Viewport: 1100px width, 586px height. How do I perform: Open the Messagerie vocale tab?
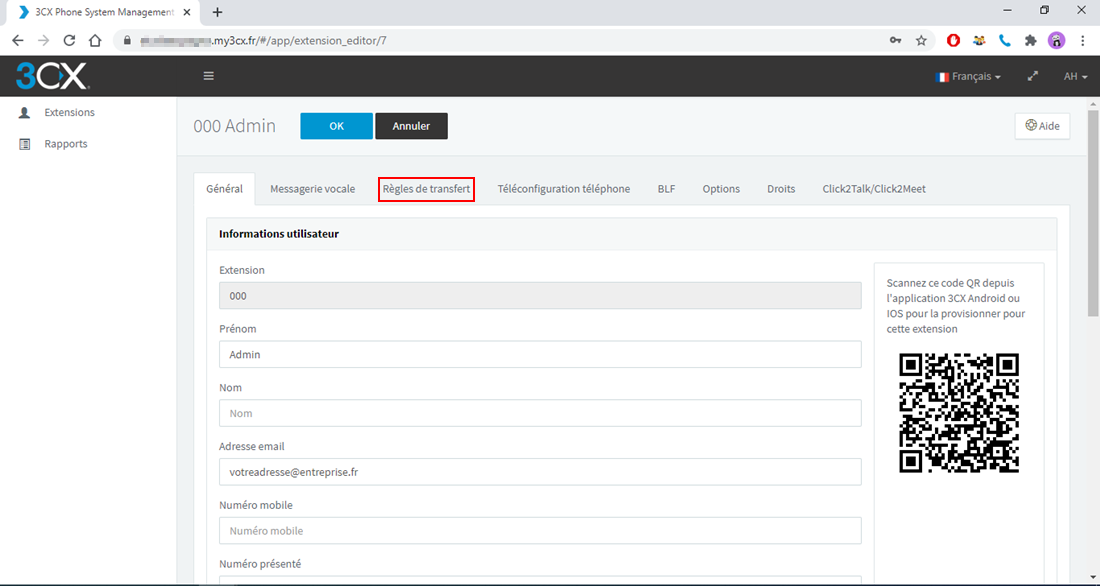pos(312,189)
